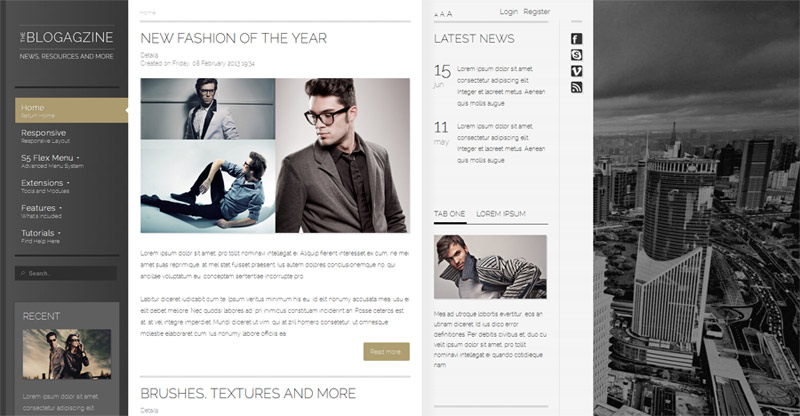Open the Recent couple photo thumbnail

pos(67,354)
